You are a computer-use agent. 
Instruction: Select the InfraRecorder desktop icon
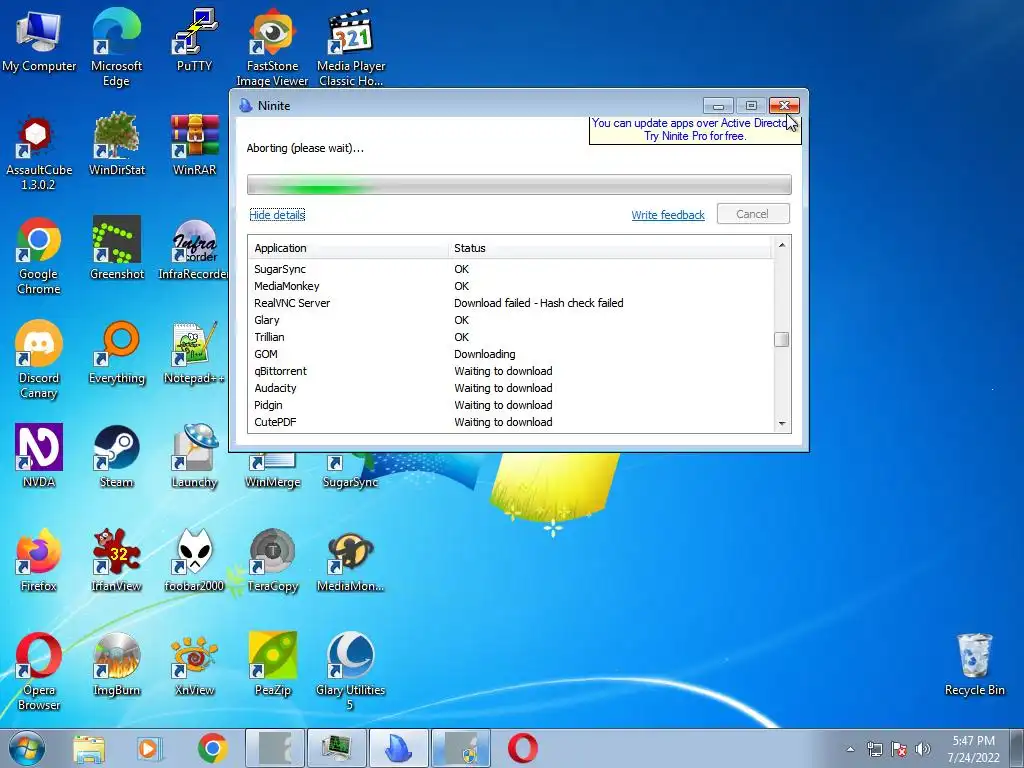click(x=194, y=248)
